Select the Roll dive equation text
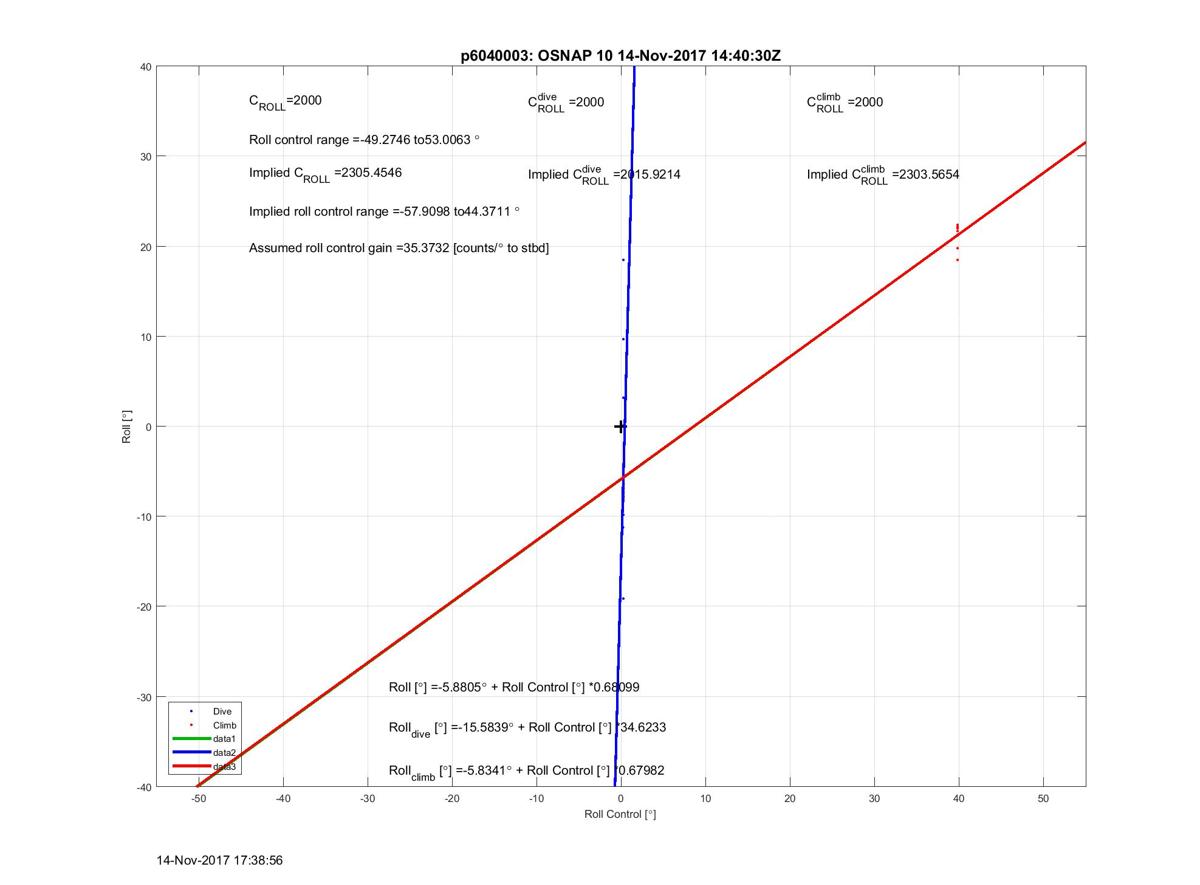Viewport: 1200px width, 885px height. [527, 729]
